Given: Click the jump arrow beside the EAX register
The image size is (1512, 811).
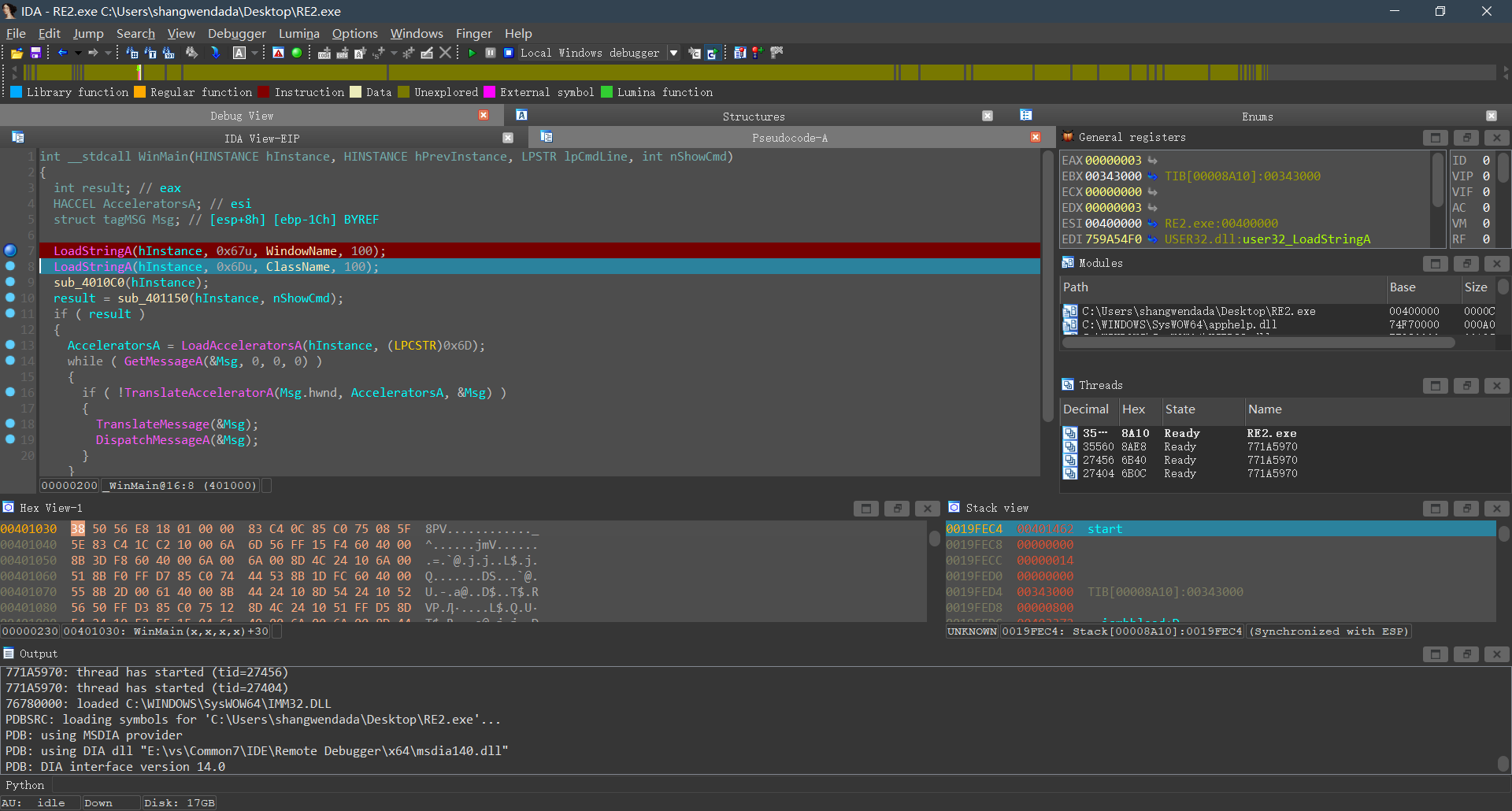Looking at the screenshot, I should pos(1153,161).
